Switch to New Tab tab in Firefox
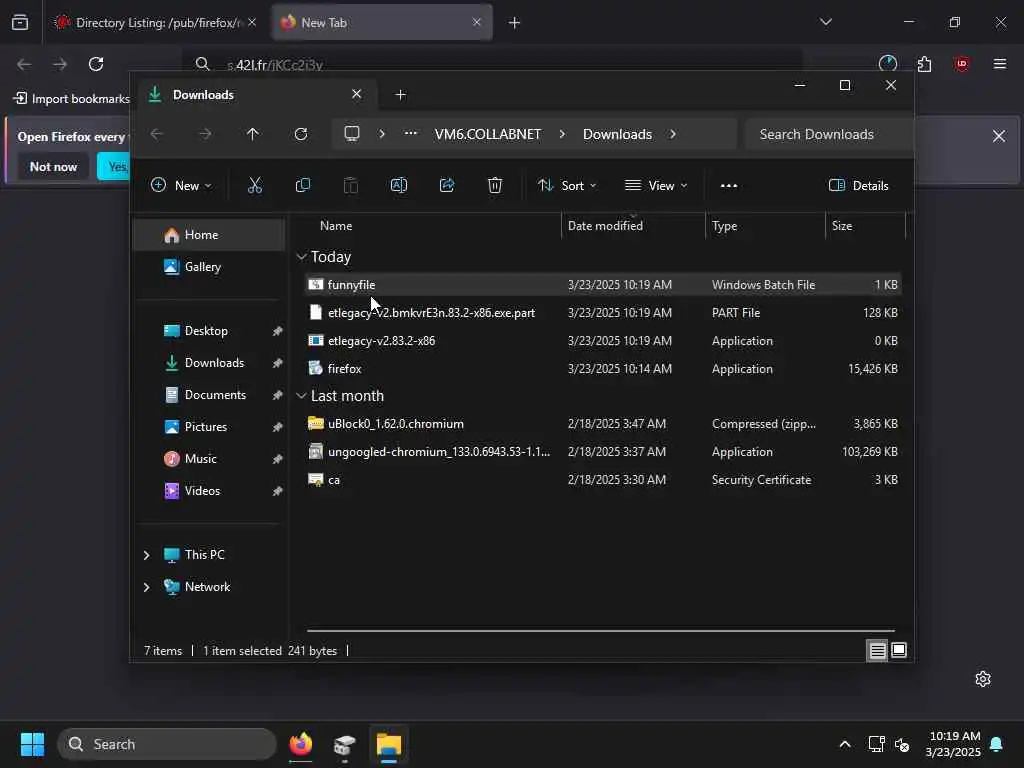This screenshot has height=768, width=1024. [x=381, y=23]
